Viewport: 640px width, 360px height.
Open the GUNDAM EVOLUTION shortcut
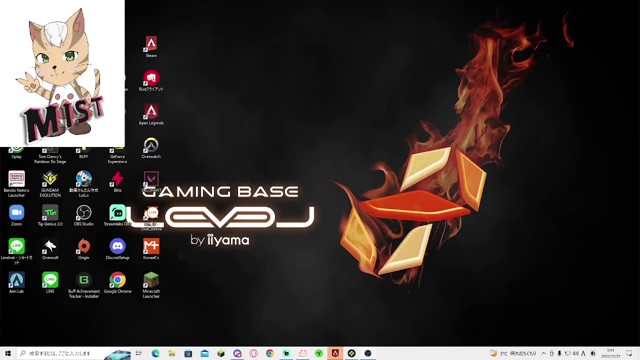pyautogui.click(x=50, y=184)
